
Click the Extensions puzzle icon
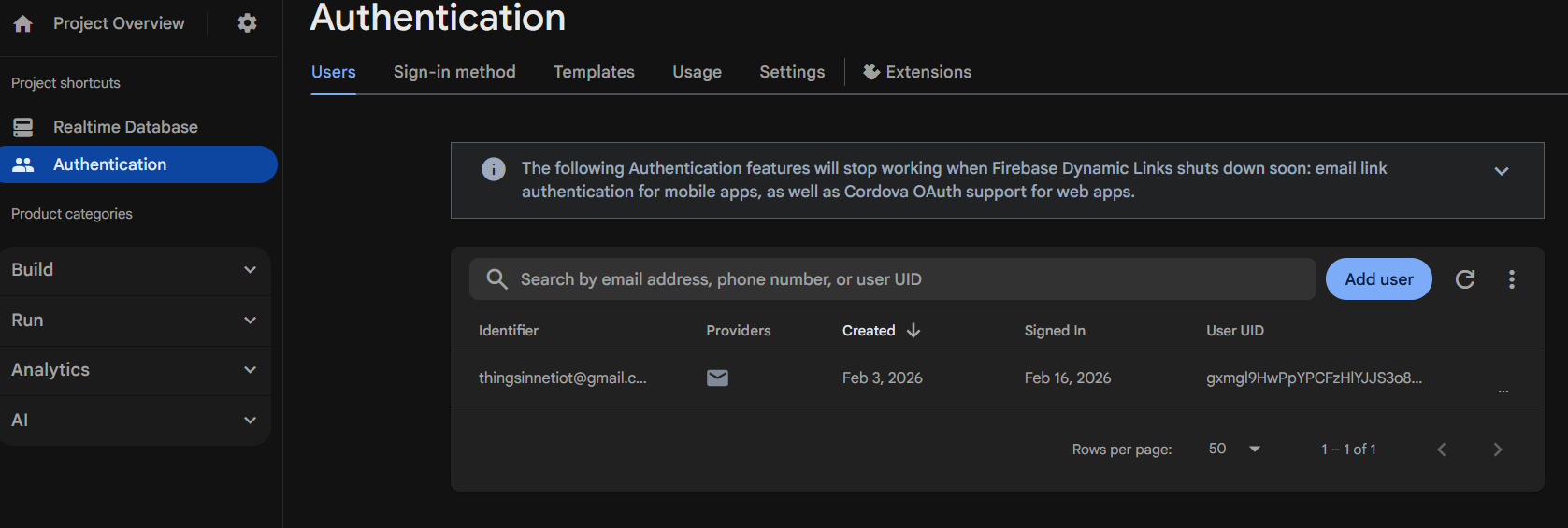[871, 72]
